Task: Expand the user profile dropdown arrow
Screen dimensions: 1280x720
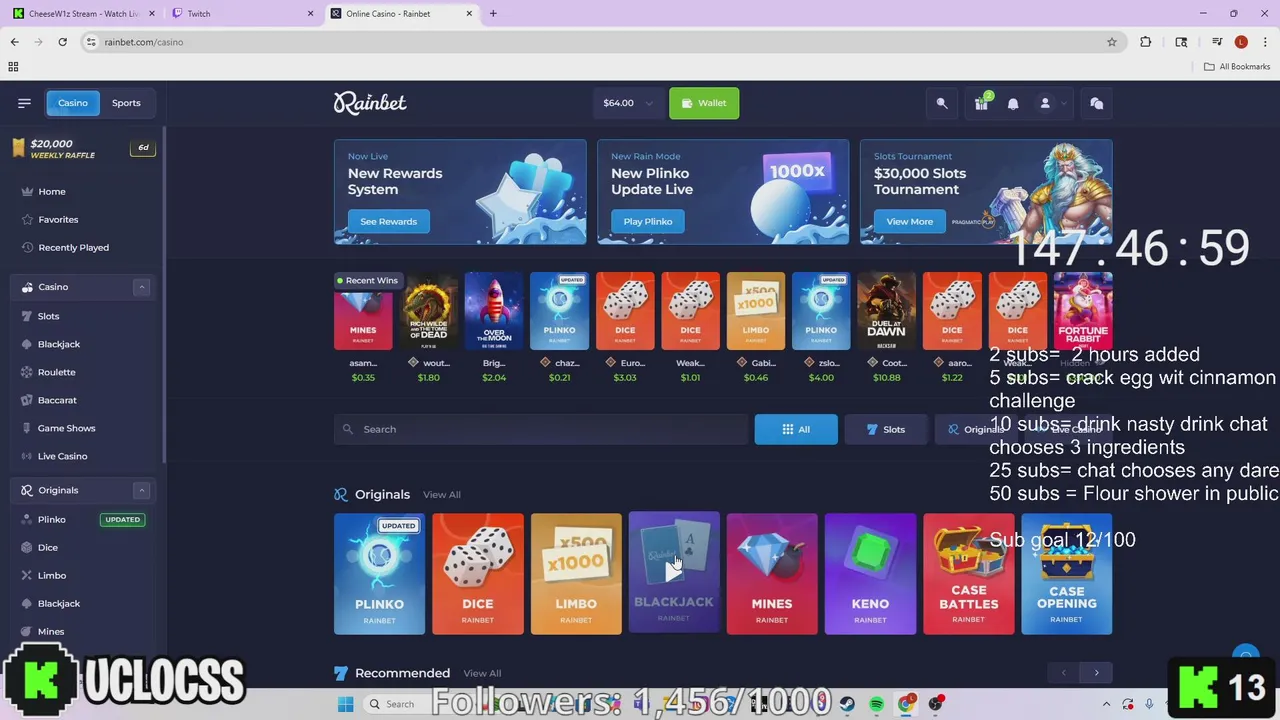Action: tap(1064, 103)
